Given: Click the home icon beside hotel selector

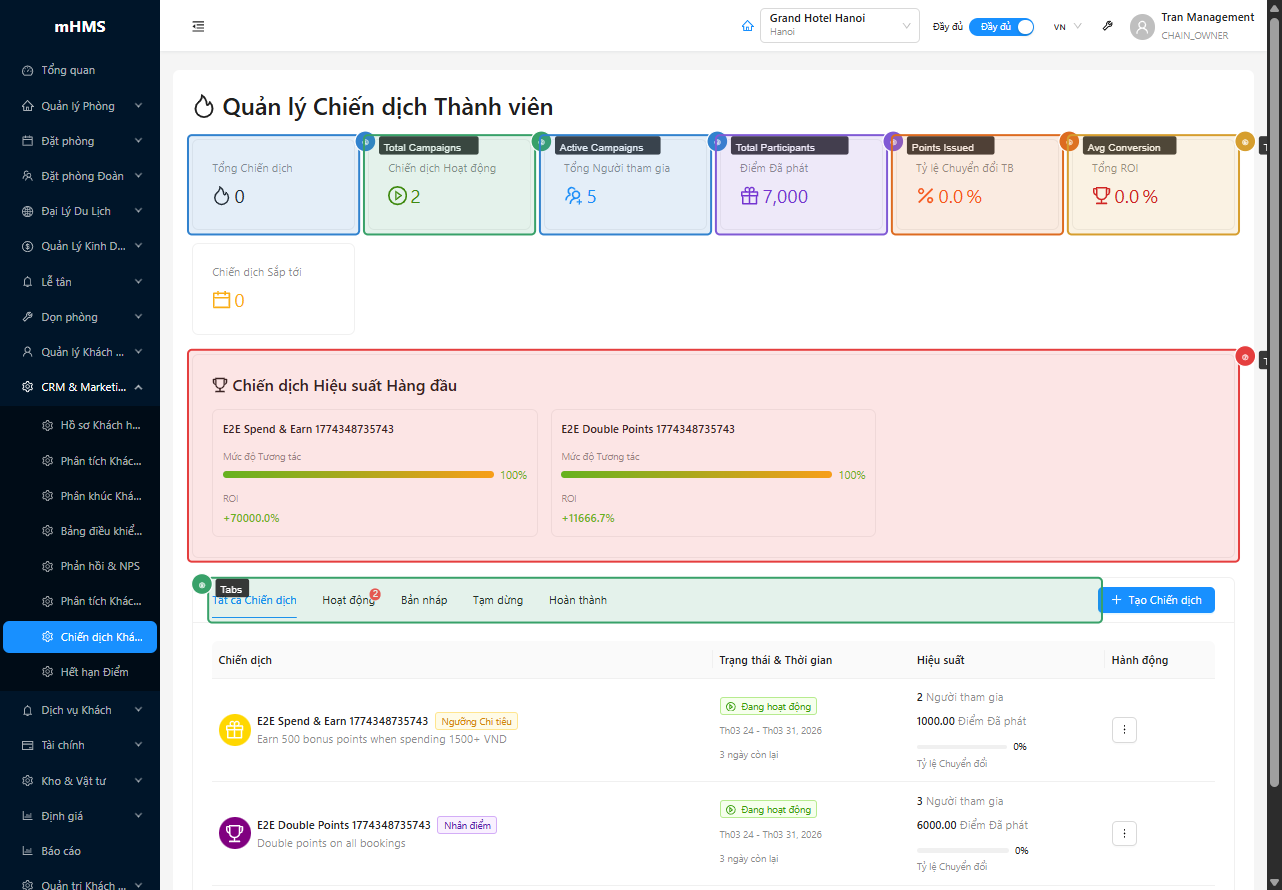Looking at the screenshot, I should click(x=747, y=26).
